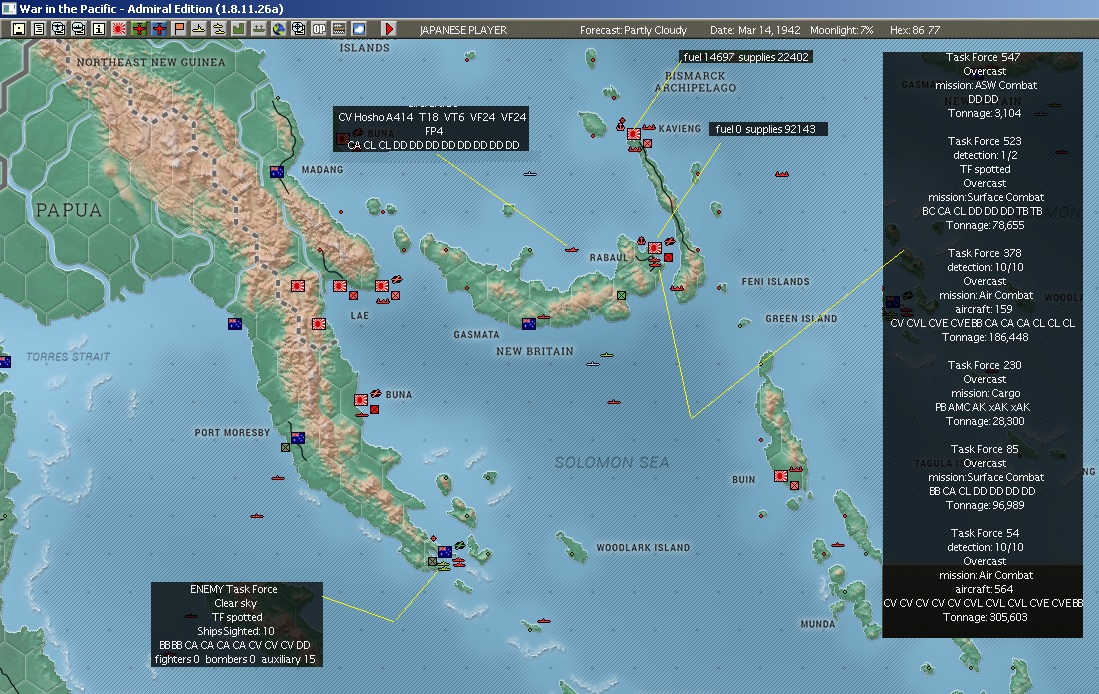
Task: Select the Japanese base flag at Buin
Action: click(x=781, y=476)
